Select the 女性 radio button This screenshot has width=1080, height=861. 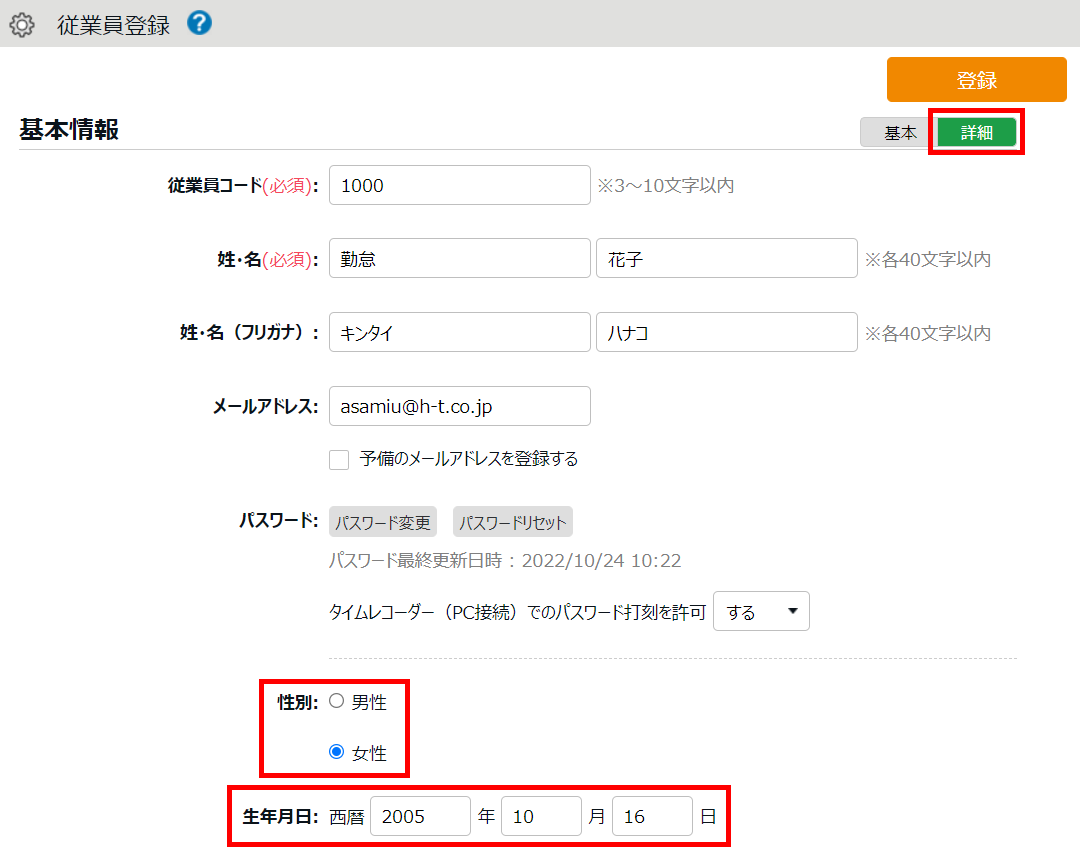pos(337,752)
